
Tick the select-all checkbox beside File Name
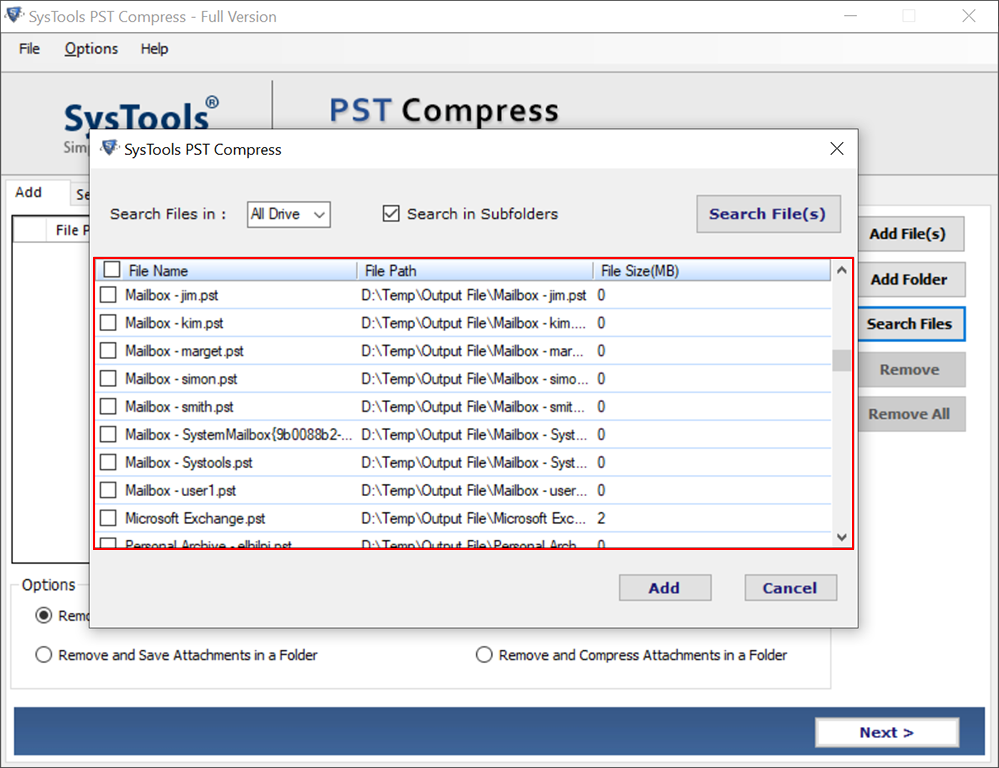click(x=112, y=270)
